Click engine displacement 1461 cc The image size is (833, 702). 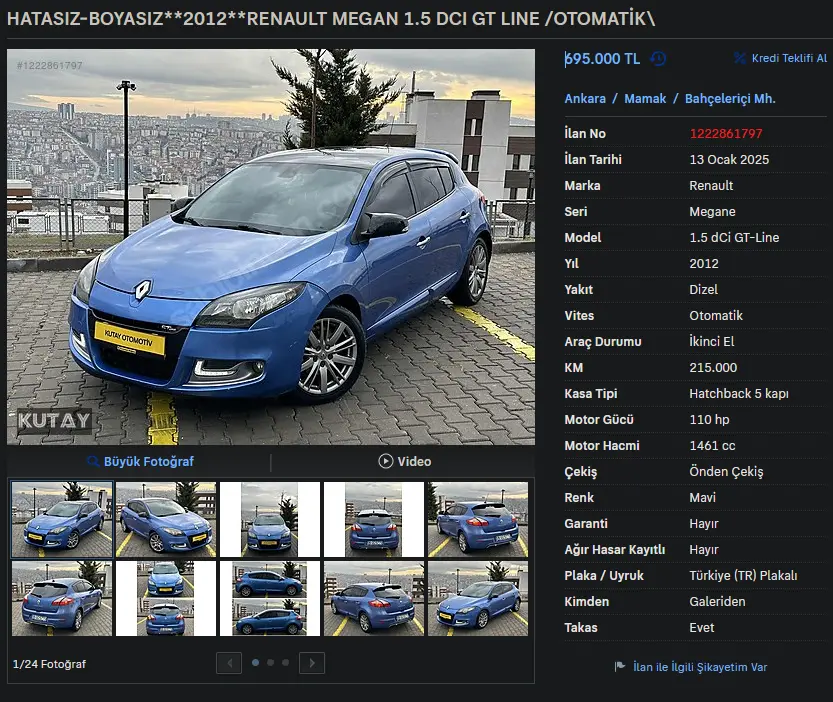click(x=712, y=446)
